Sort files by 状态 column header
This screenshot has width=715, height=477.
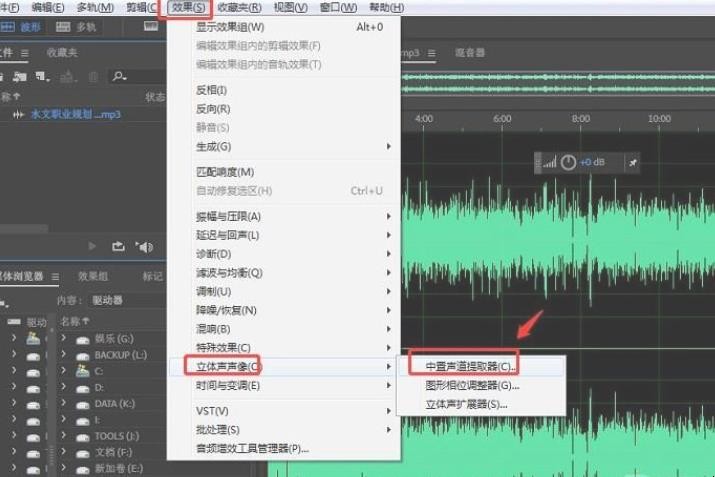click(x=155, y=97)
